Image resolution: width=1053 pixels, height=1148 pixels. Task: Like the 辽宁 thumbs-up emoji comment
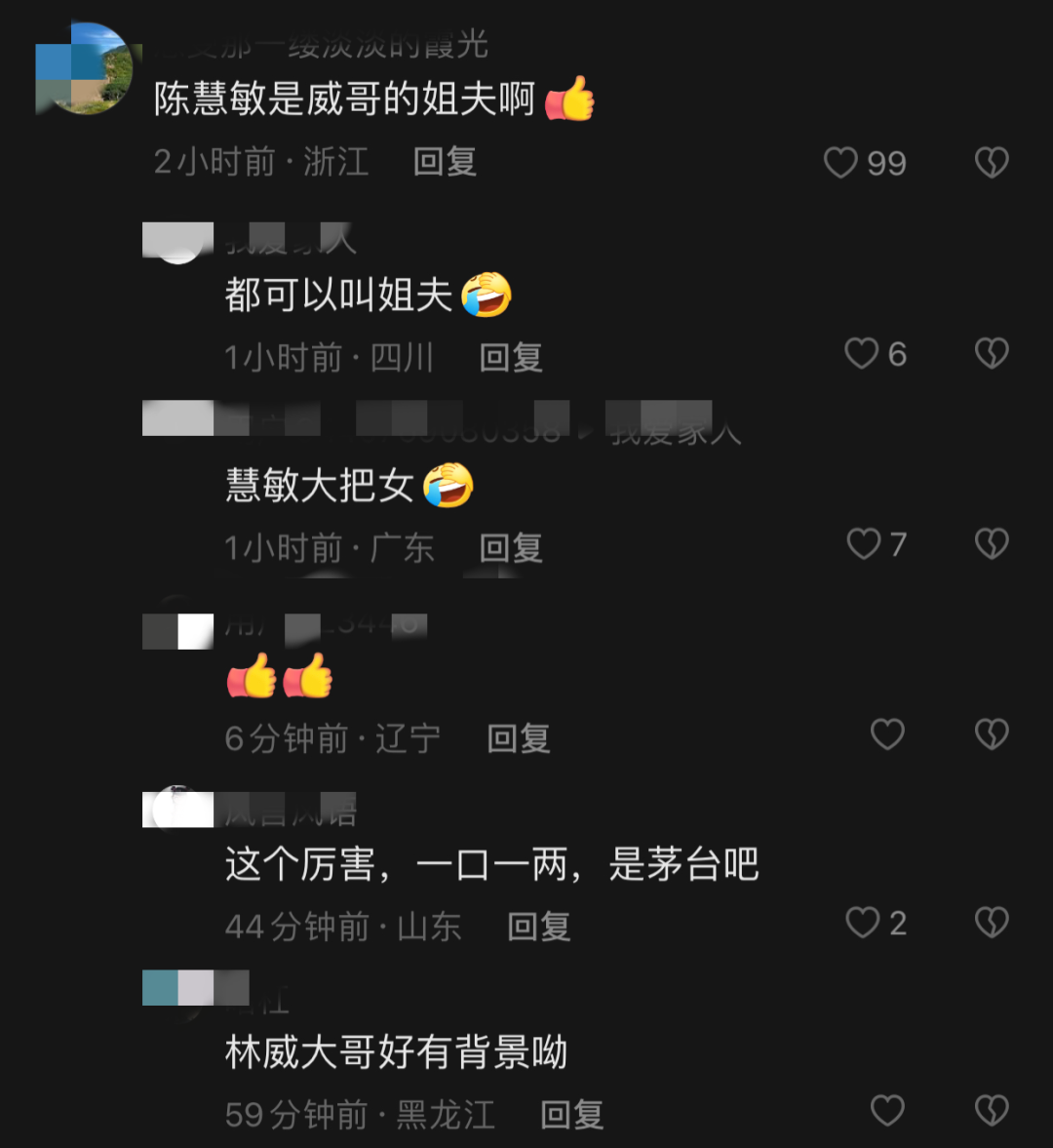pyautogui.click(x=887, y=734)
